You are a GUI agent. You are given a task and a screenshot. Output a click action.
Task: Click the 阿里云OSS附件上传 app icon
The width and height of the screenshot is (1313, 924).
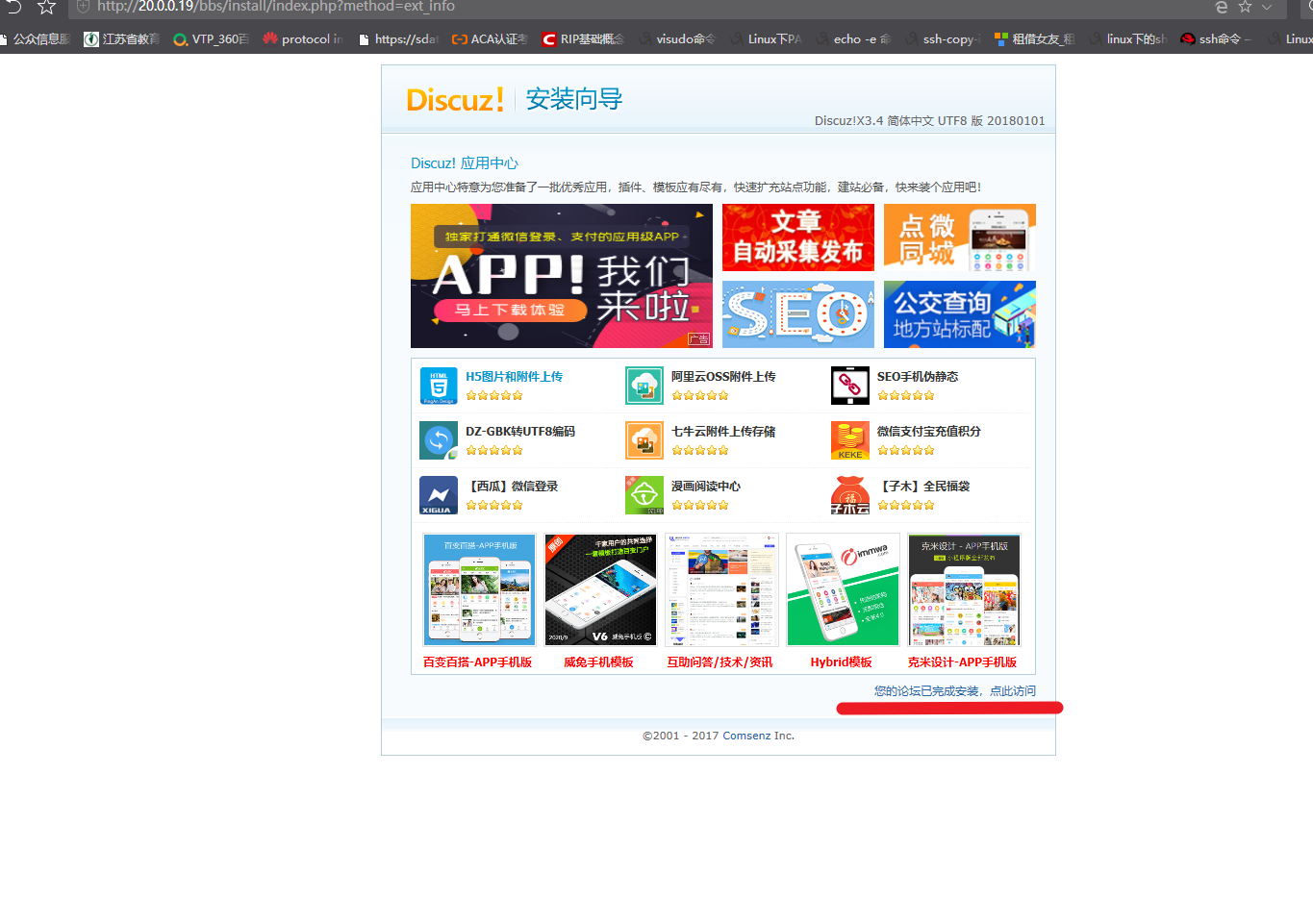[x=644, y=386]
